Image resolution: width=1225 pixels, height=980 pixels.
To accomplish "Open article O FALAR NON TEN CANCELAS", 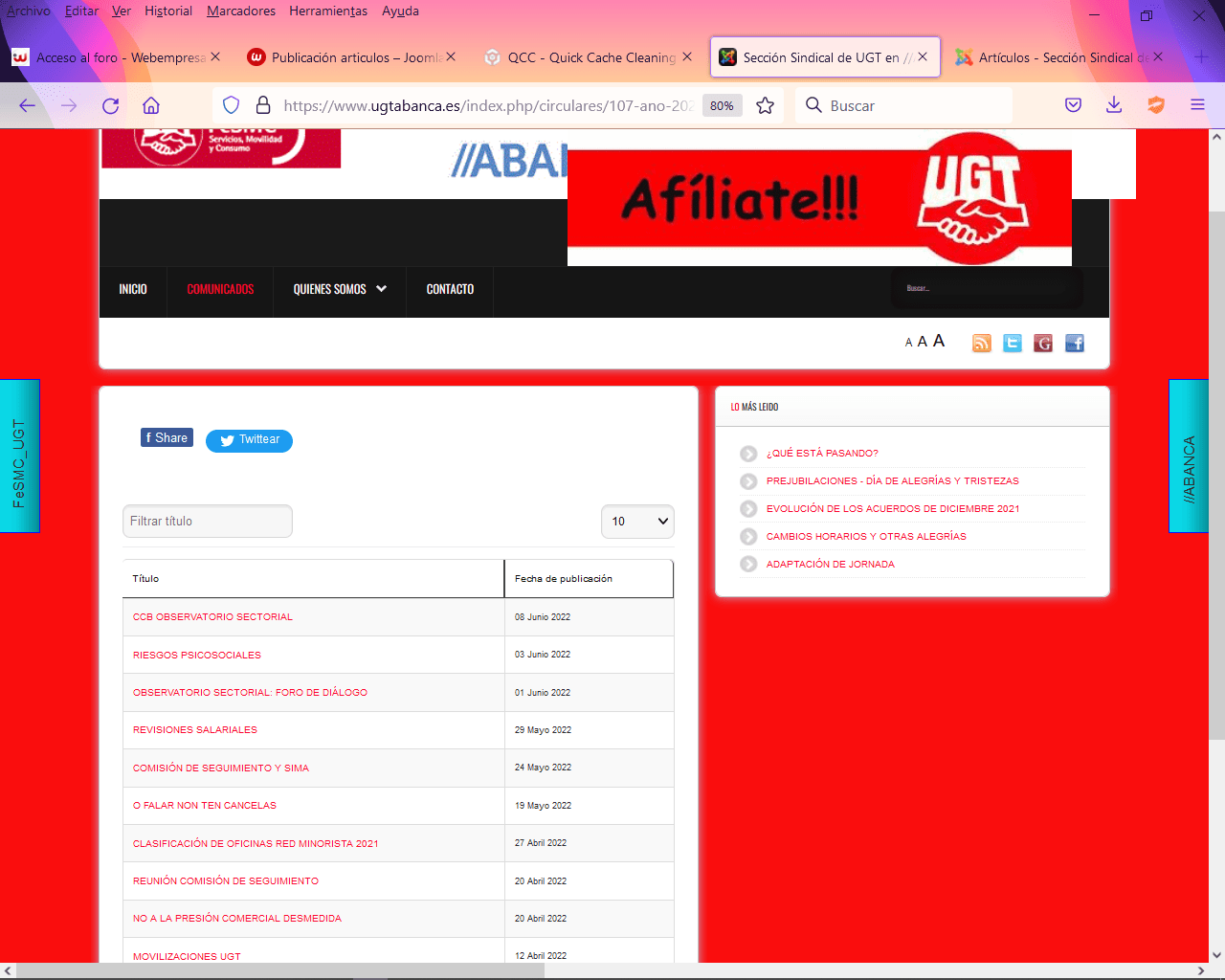I will pyautogui.click(x=205, y=806).
